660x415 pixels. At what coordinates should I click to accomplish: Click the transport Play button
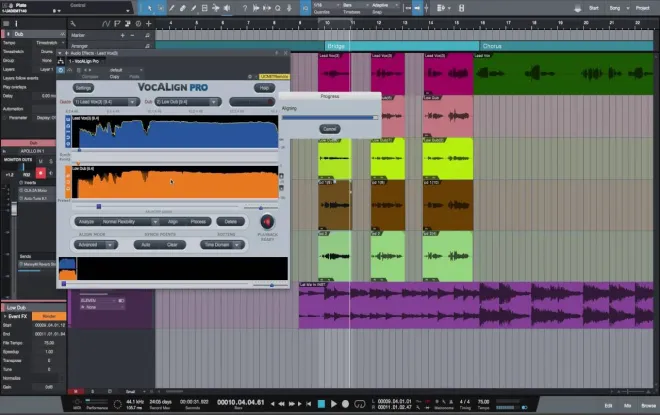pos(333,404)
